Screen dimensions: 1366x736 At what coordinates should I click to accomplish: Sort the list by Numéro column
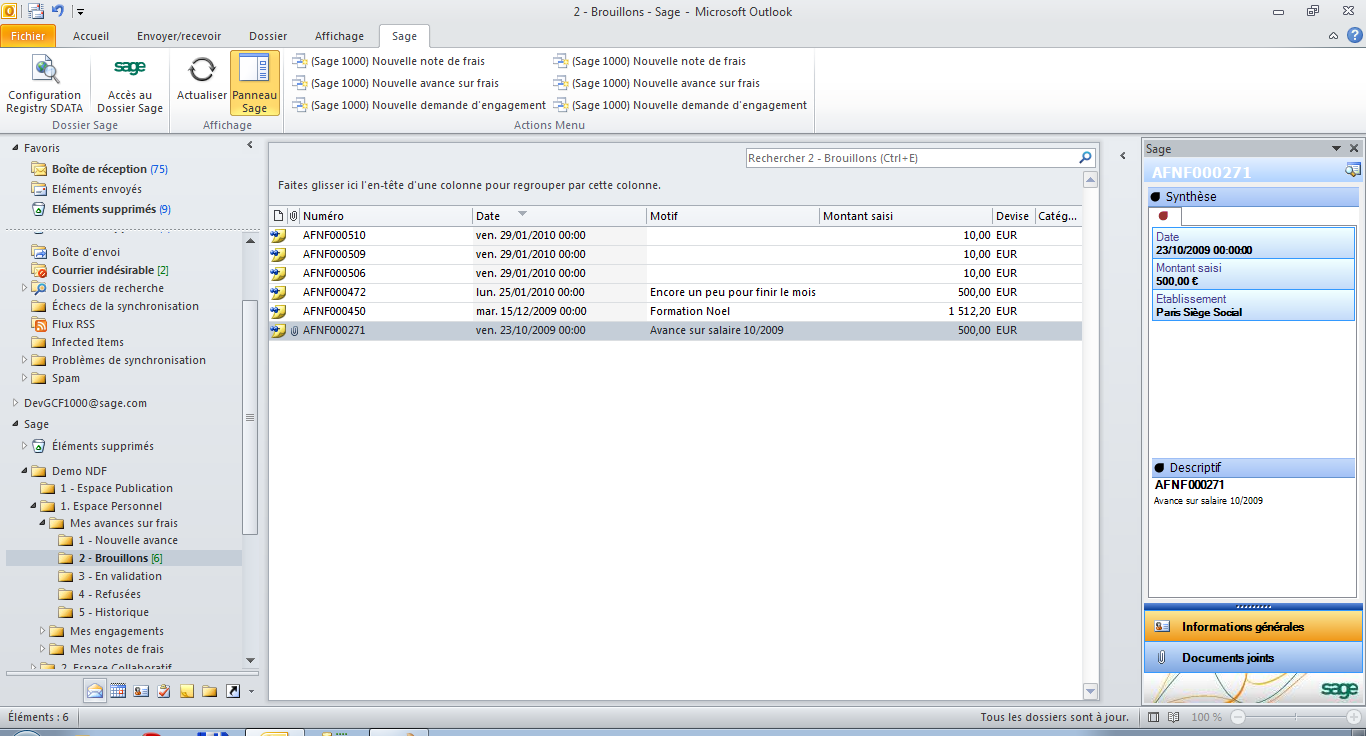click(386, 216)
